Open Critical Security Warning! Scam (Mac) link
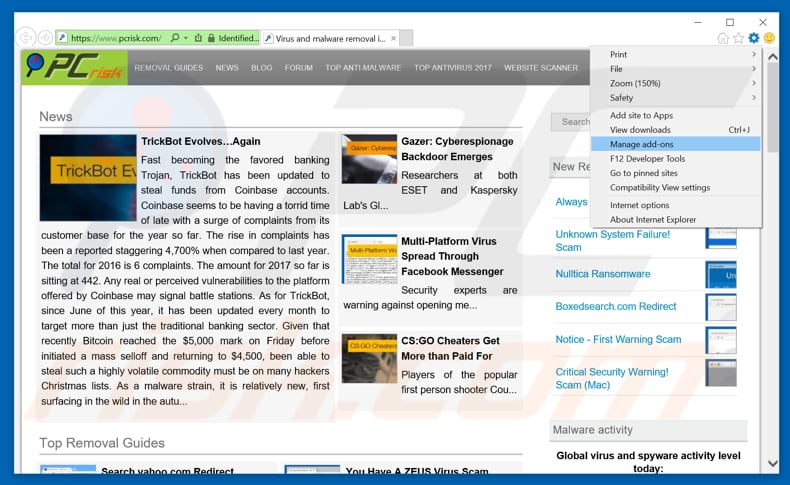 point(612,378)
